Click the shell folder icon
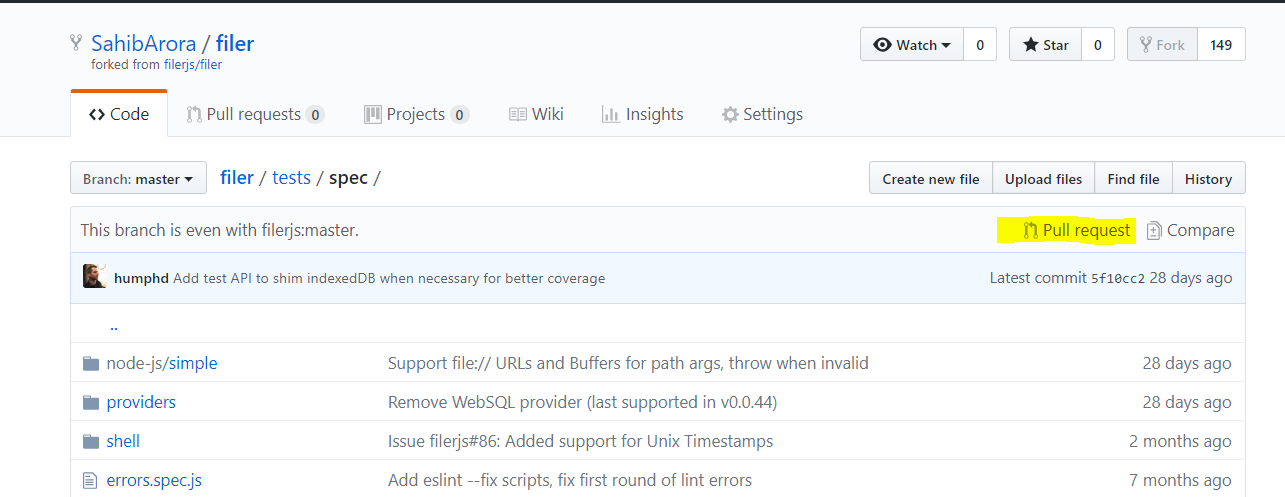Screen dimensions: 1285x497 click(x=91, y=441)
